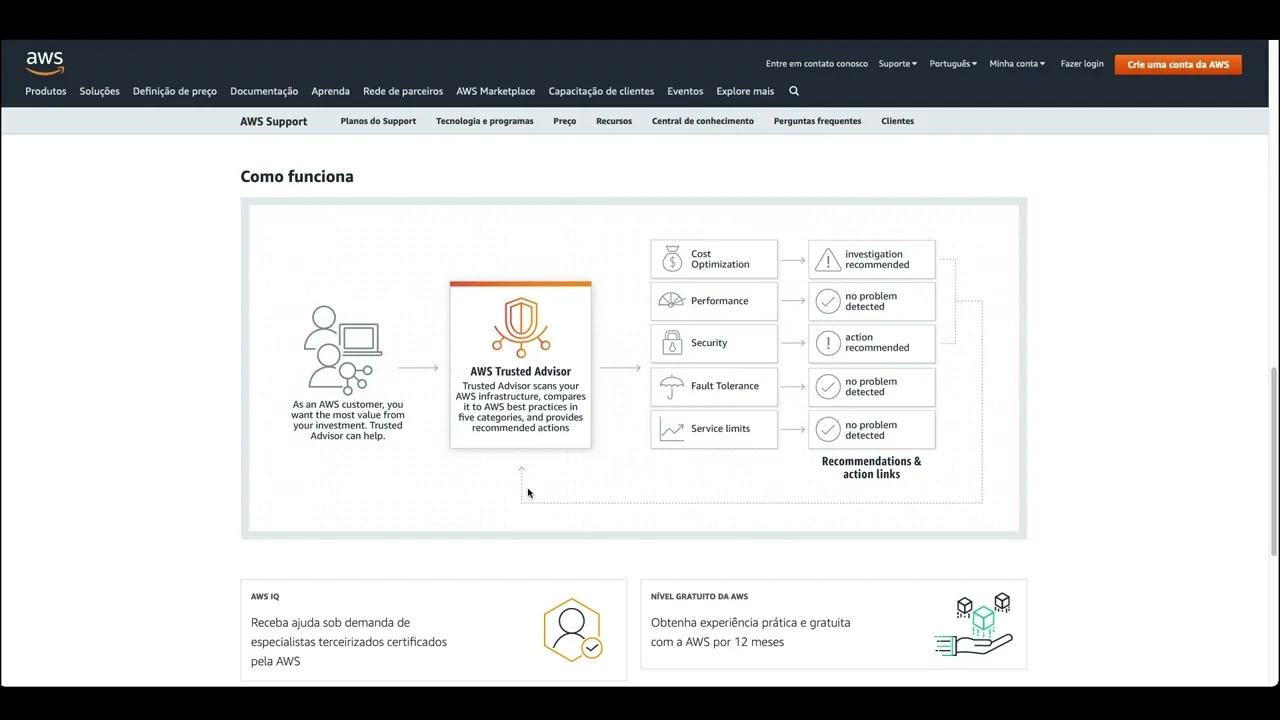Click the As an AWS customer caption
The height and width of the screenshot is (720, 1280).
[x=348, y=420]
